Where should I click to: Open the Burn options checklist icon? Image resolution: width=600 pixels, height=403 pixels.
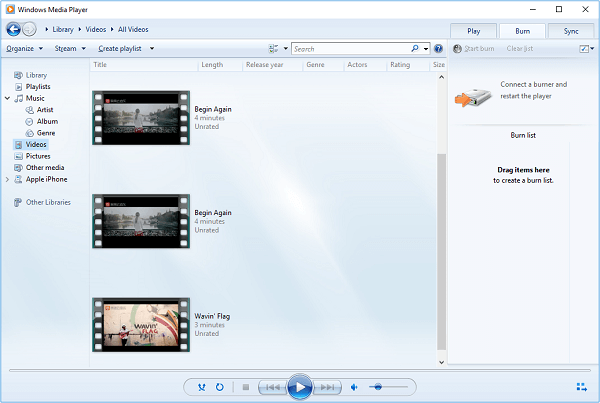pyautogui.click(x=584, y=49)
